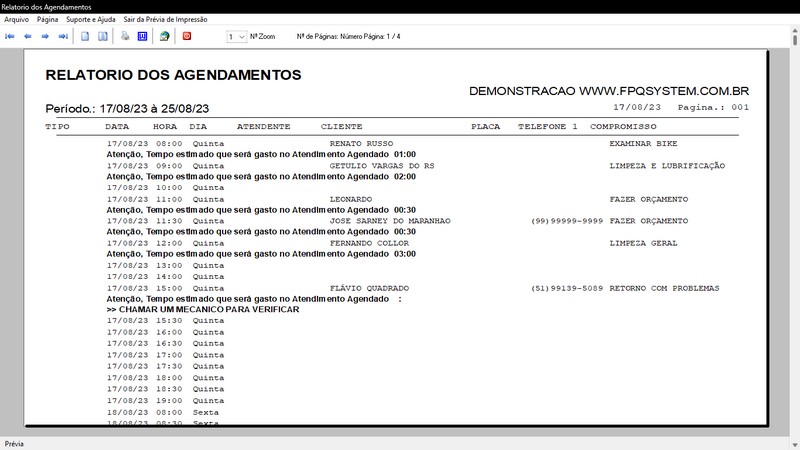Click the RELATORIO DOS AGENDAMENTOS heading
This screenshot has height=450, width=800.
[x=173, y=75]
